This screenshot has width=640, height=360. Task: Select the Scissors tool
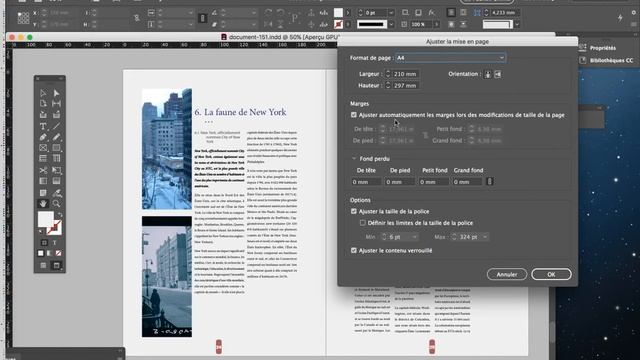click(x=43, y=170)
